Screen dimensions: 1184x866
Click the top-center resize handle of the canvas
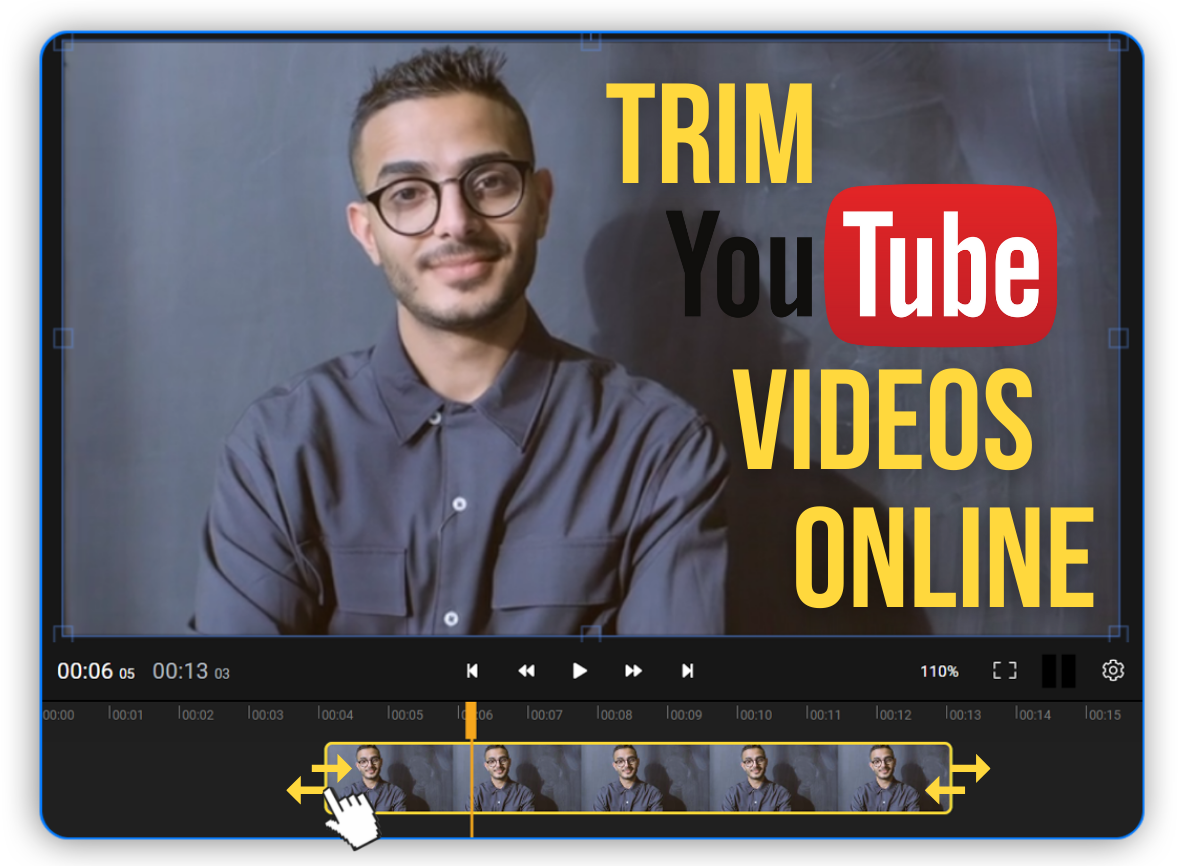590,42
